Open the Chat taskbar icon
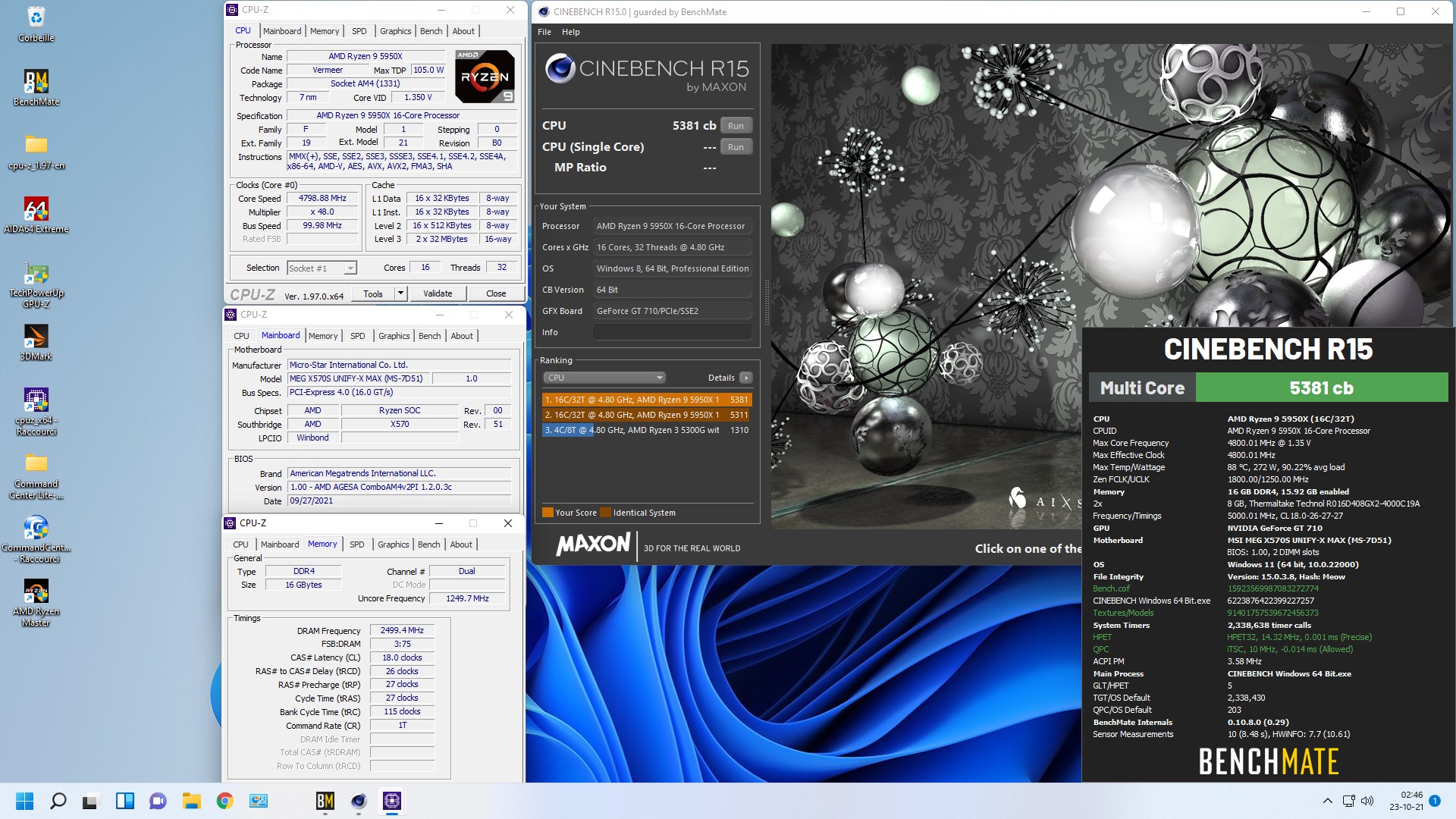 coord(158,801)
